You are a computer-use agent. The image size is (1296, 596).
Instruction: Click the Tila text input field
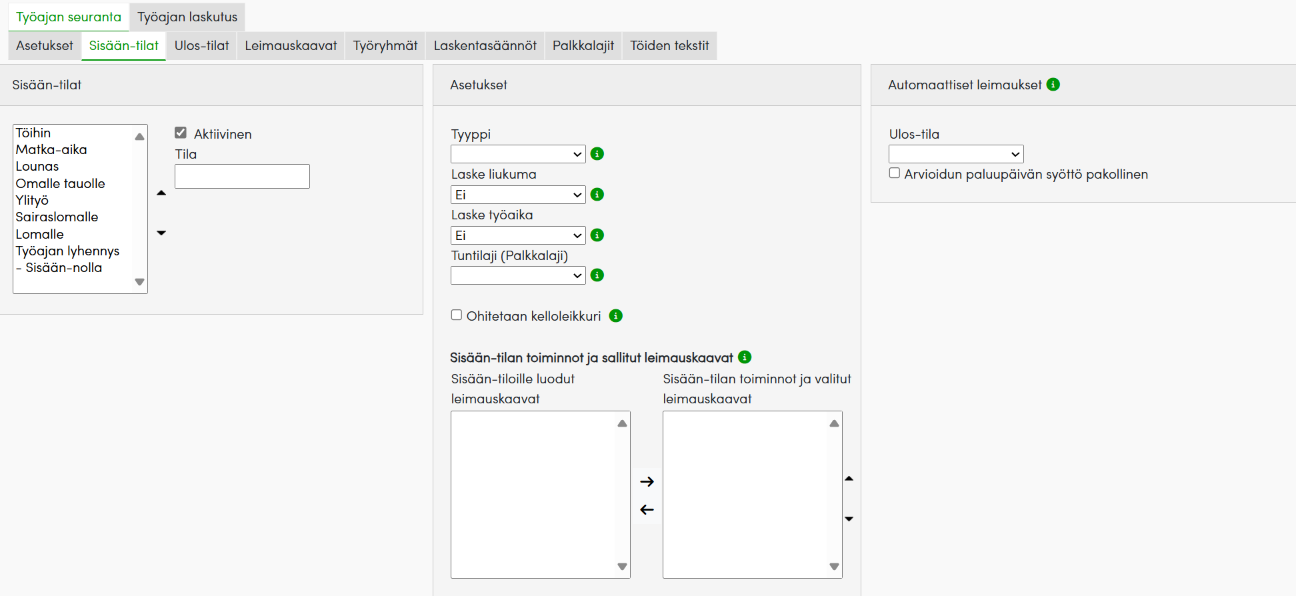point(242,176)
